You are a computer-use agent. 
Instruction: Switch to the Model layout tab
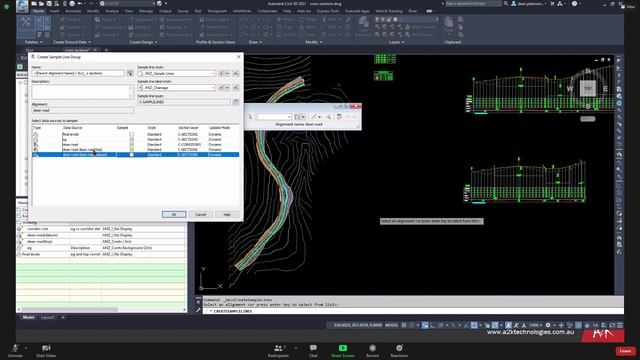click(x=28, y=317)
